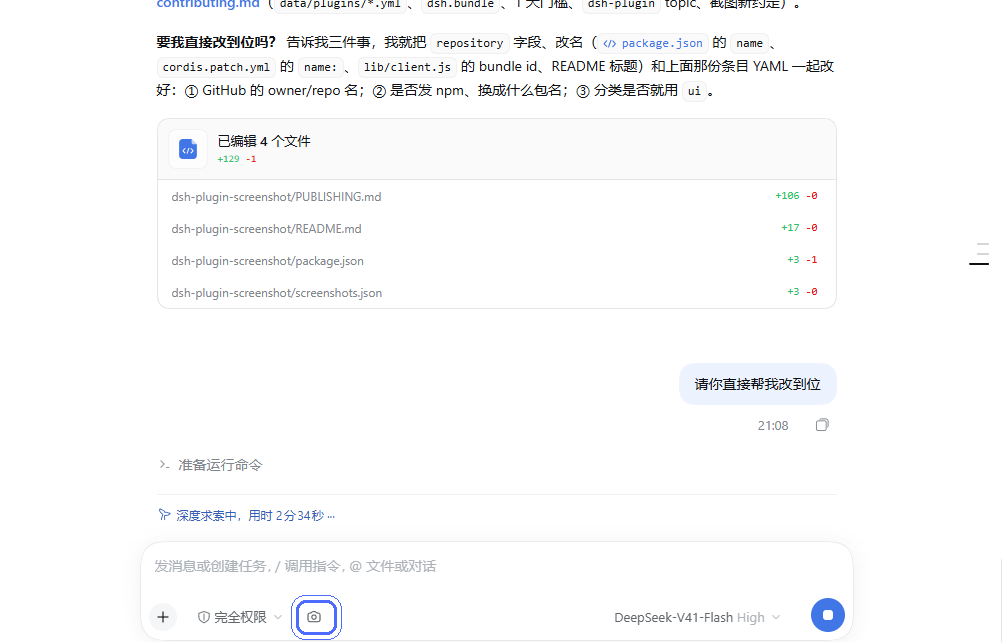Click the repository inline code tag
Viewport: 1002px width, 642px height.
point(470,43)
